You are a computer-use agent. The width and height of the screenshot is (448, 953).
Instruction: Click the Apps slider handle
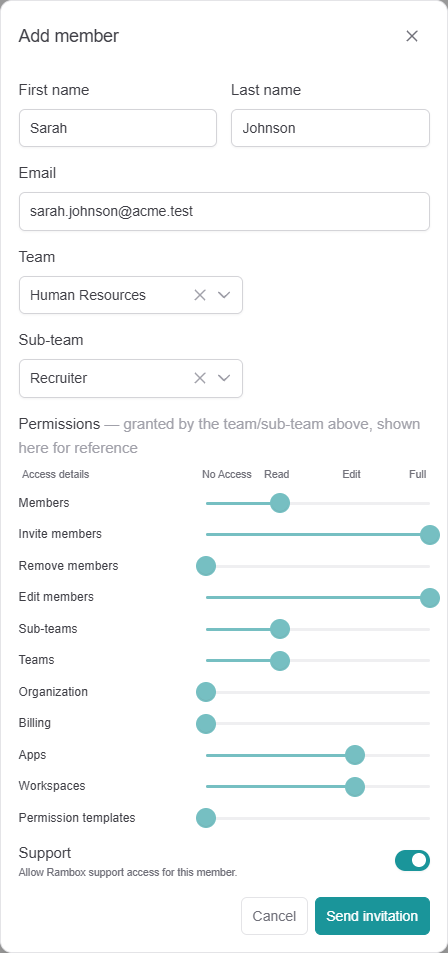[354, 755]
